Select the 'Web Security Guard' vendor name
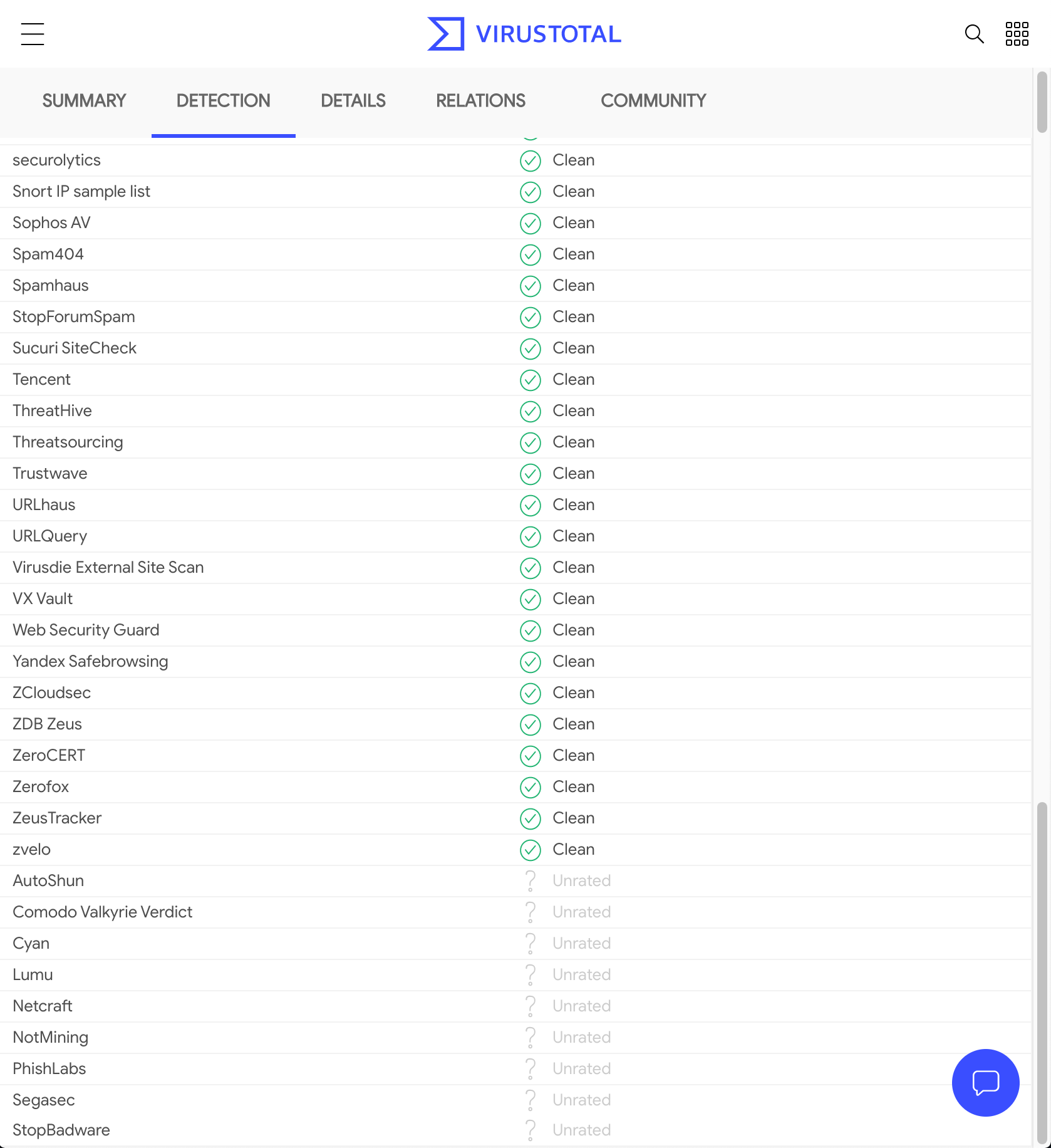1051x1148 pixels. tap(86, 630)
